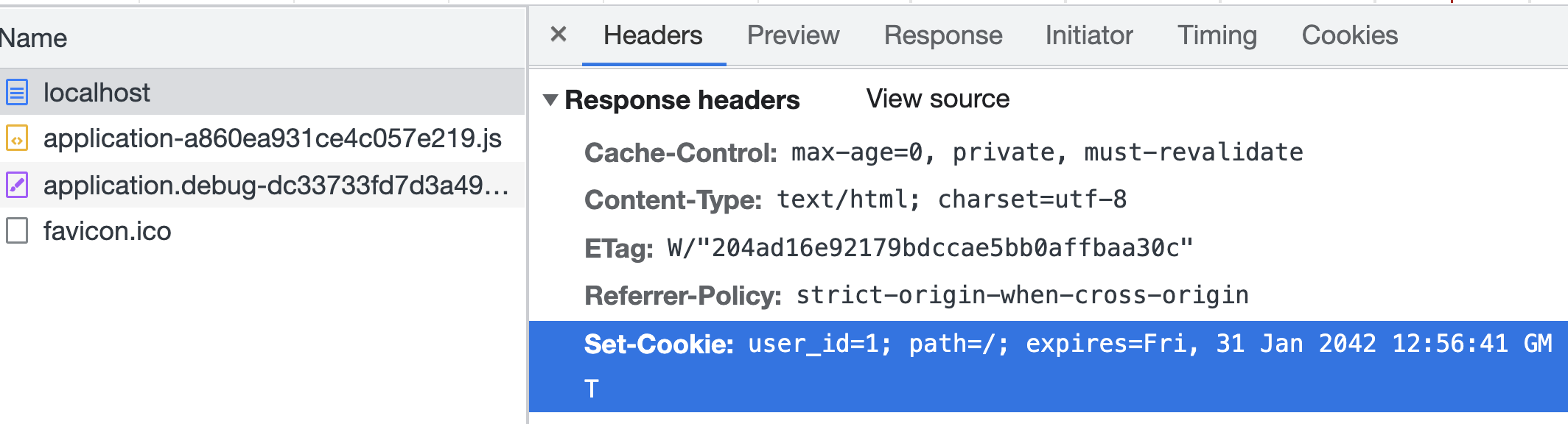Click the Name column header
The width and height of the screenshot is (1568, 424).
[x=34, y=38]
